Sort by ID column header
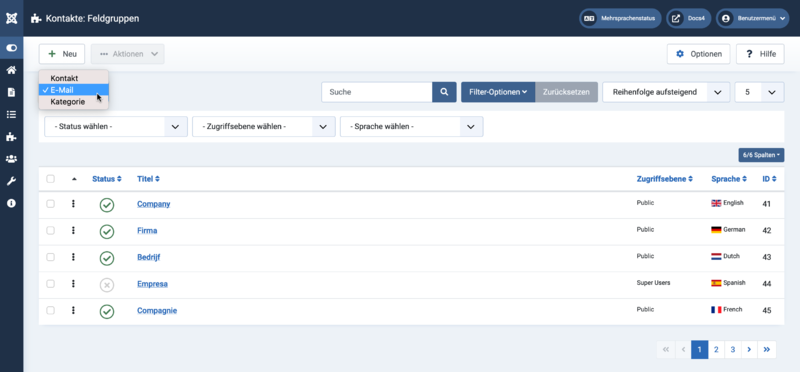The height and width of the screenshot is (372, 800). [x=769, y=179]
